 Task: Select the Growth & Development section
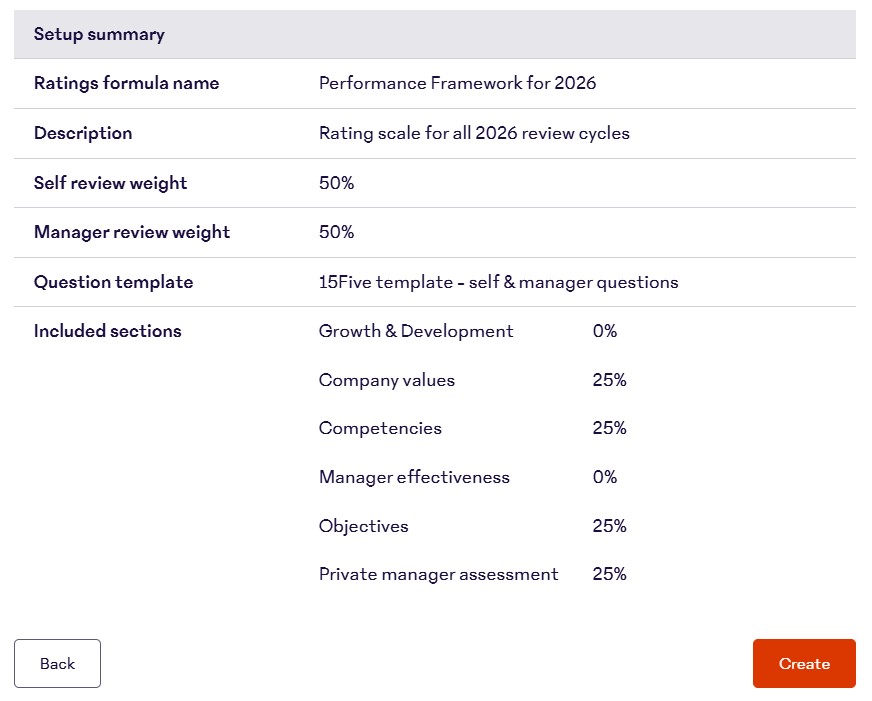pos(415,331)
